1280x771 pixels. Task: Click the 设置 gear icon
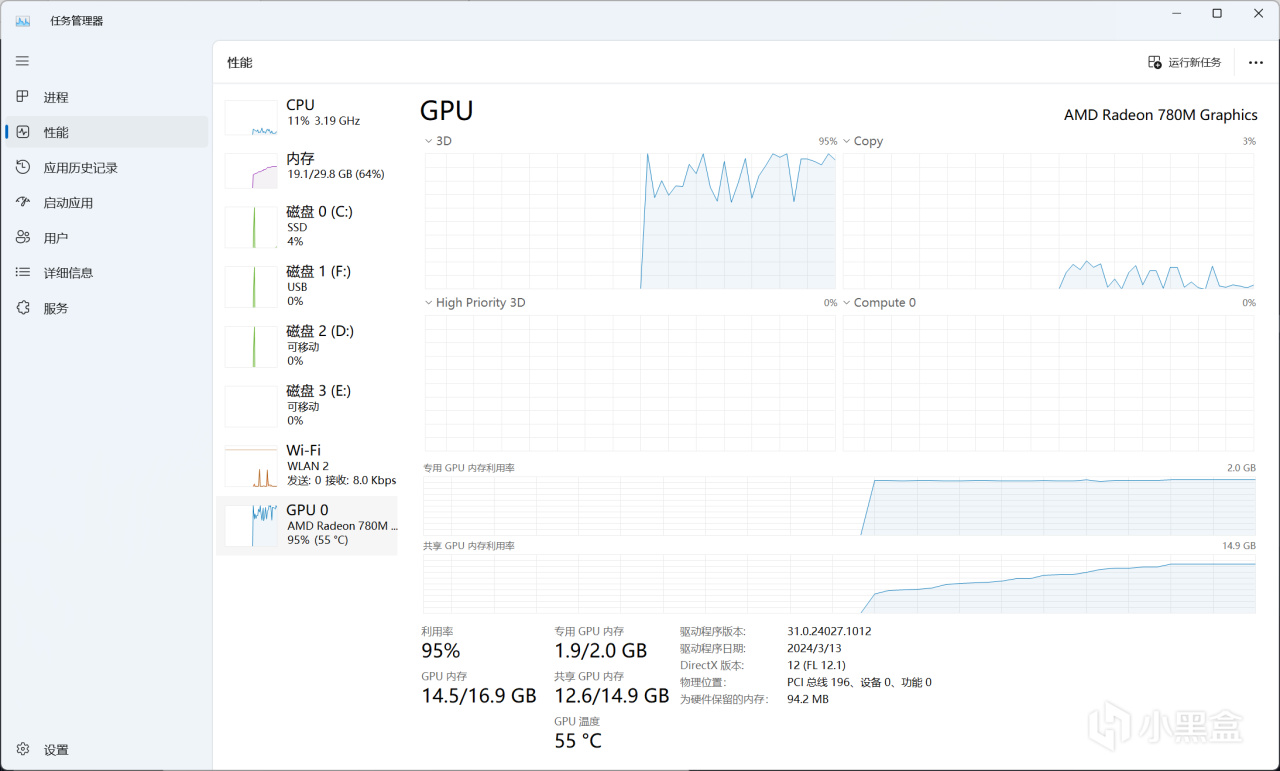(x=23, y=749)
